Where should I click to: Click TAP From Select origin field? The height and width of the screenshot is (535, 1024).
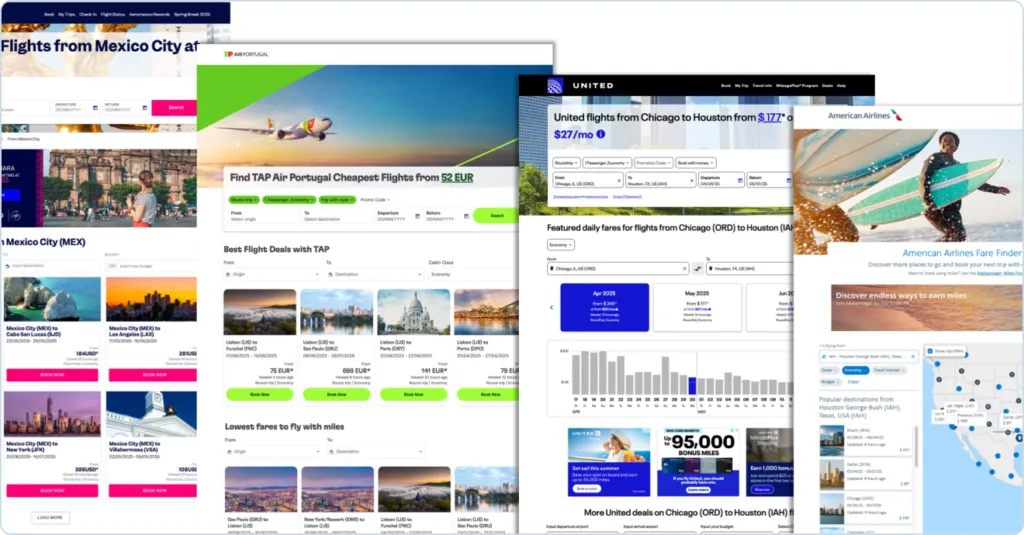click(264, 216)
